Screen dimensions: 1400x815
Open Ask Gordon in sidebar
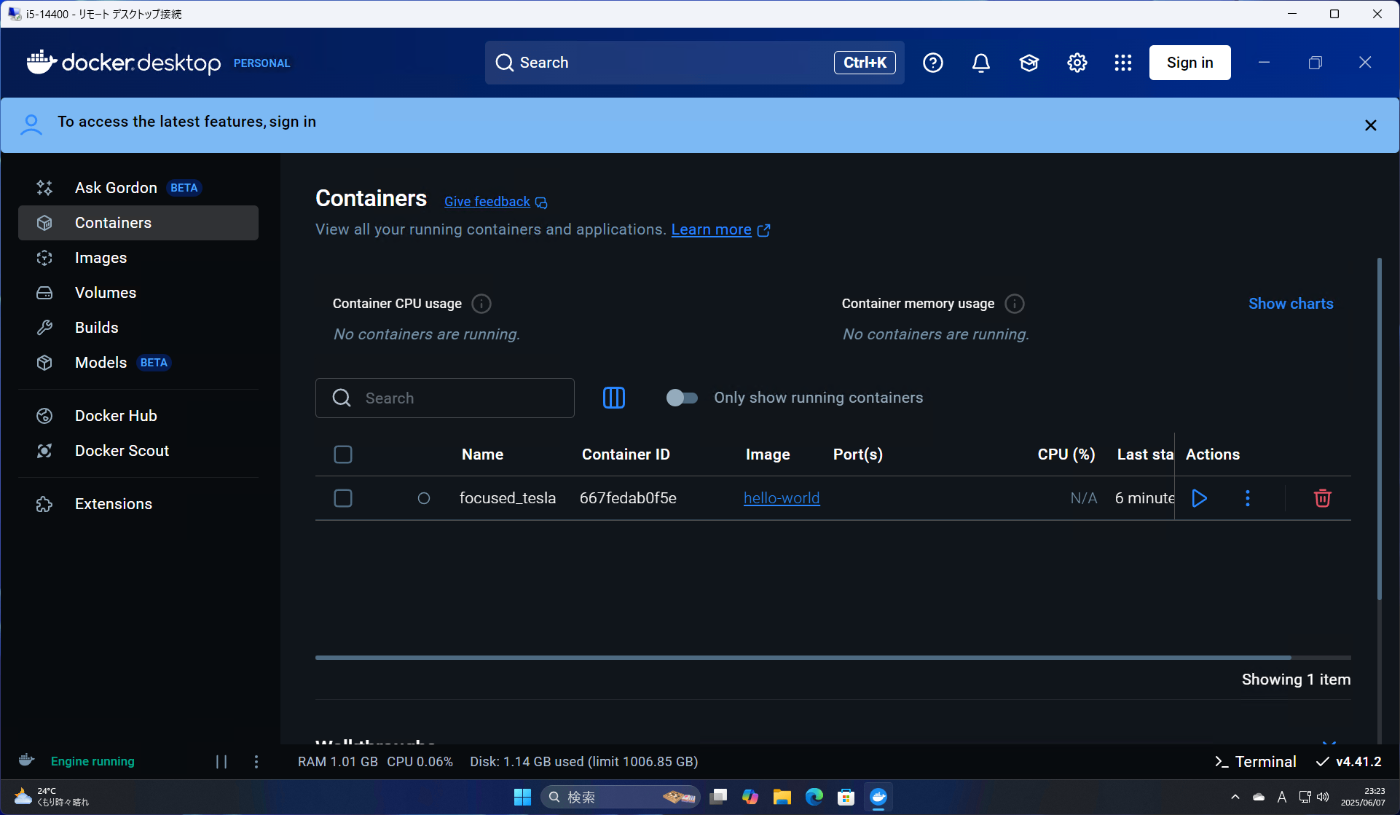138,188
